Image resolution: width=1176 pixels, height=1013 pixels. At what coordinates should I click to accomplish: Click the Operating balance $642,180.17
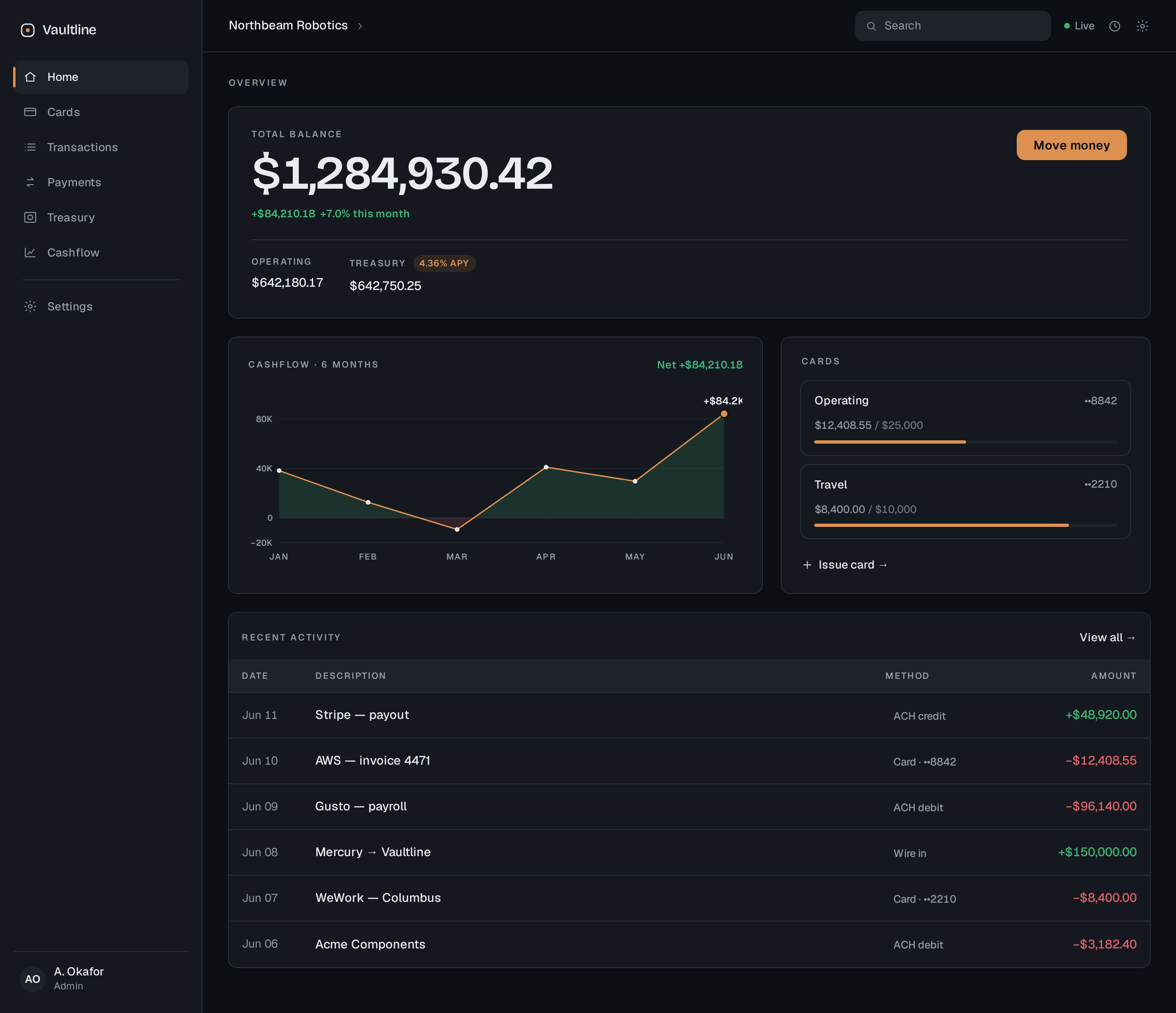coord(287,283)
